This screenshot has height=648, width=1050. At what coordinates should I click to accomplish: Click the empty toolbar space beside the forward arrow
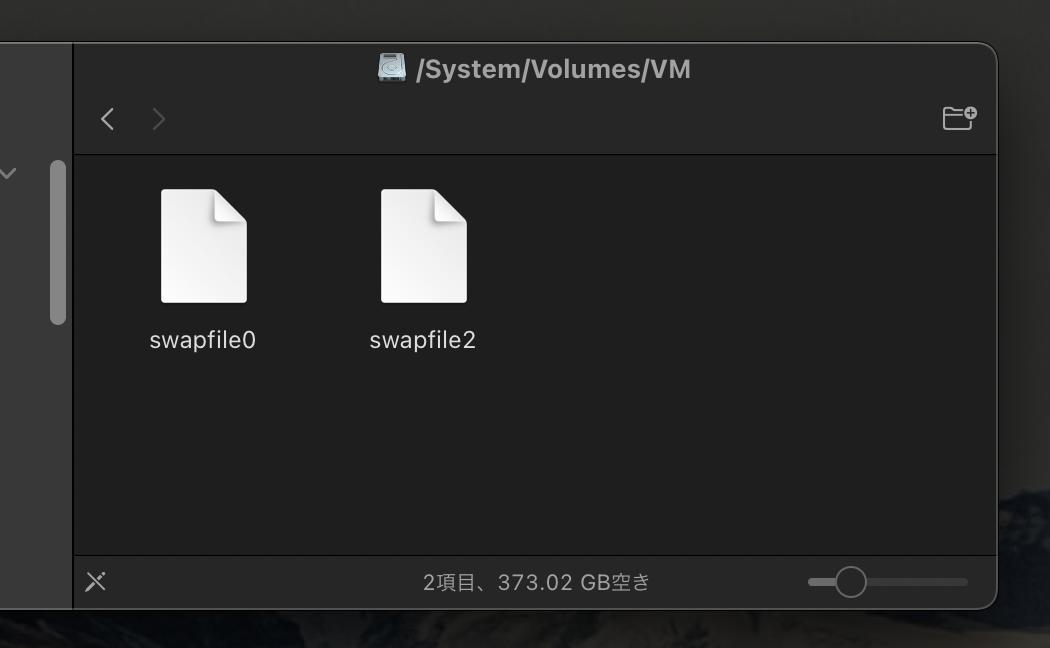click(536, 119)
